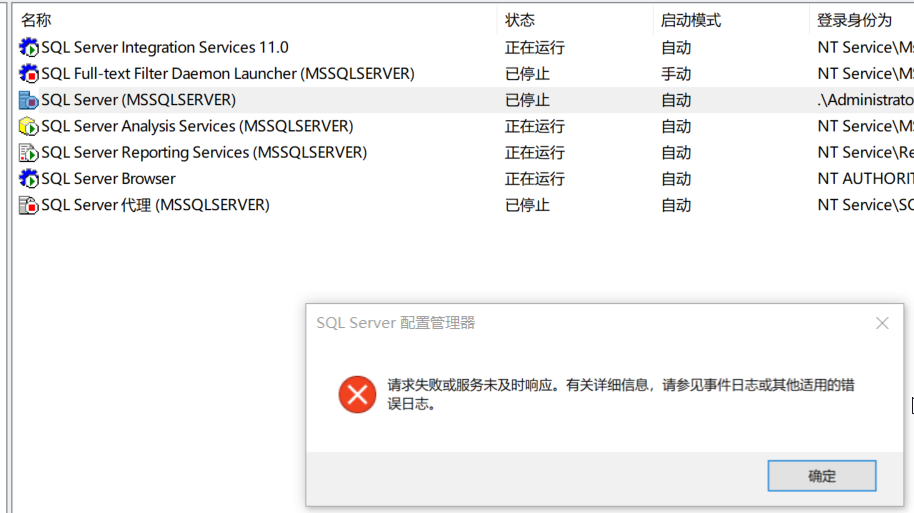The image size is (914, 513).
Task: Select SQL Server Analysis Services (MSSQLSERVER)
Action: tap(198, 126)
